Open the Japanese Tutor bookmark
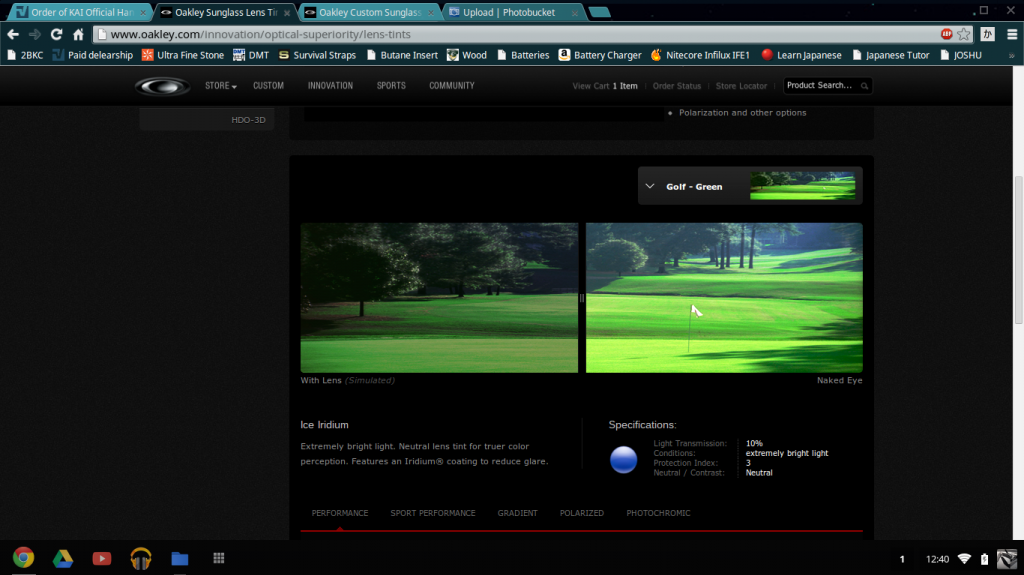The width and height of the screenshot is (1024, 575). [x=890, y=55]
